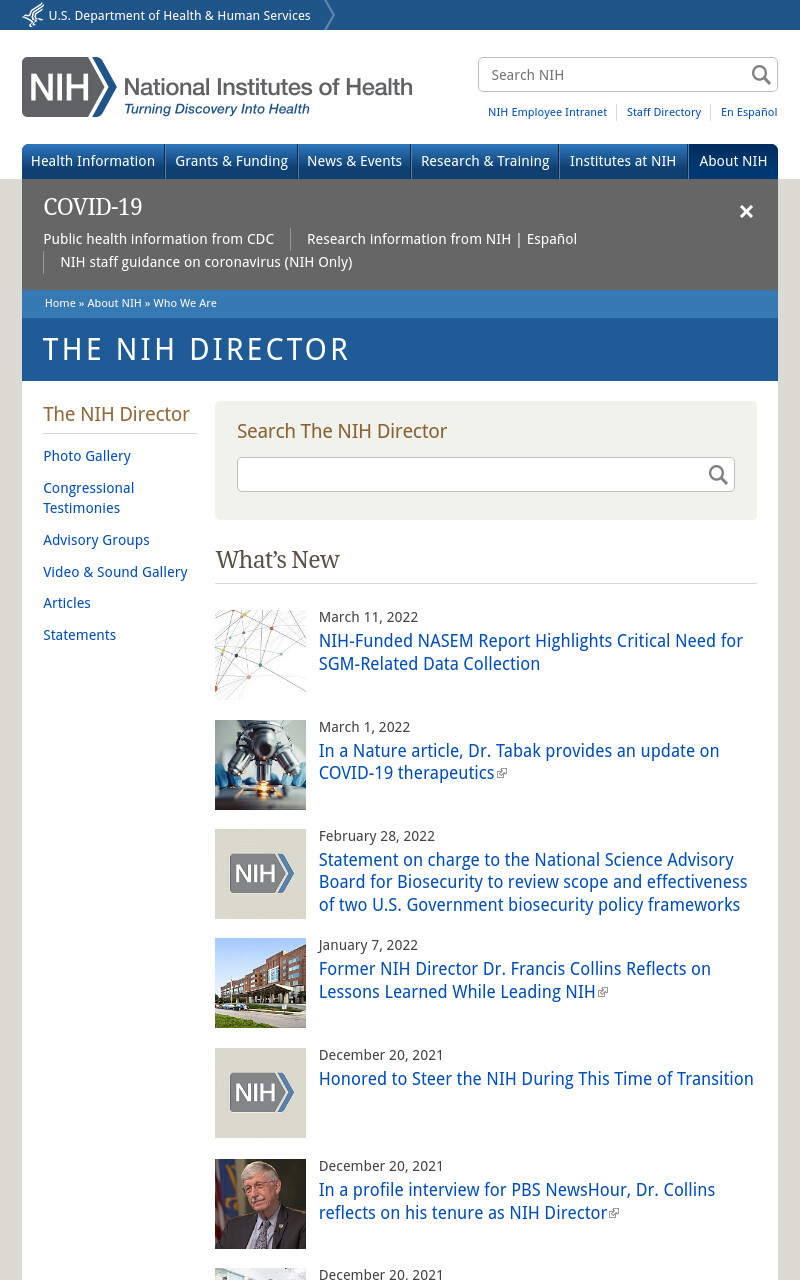
Task: Go to Home breadcrumb
Action: coord(60,303)
